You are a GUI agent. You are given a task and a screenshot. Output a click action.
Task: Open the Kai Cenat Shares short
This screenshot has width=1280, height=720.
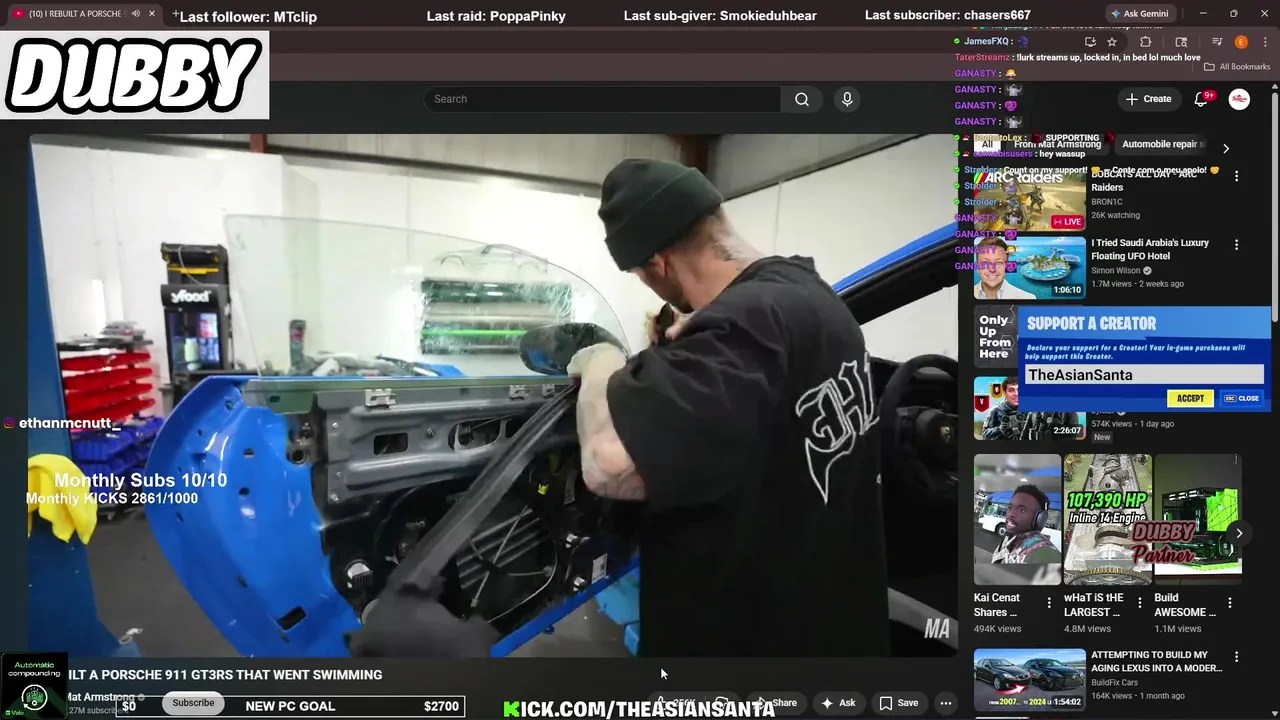click(x=1017, y=520)
